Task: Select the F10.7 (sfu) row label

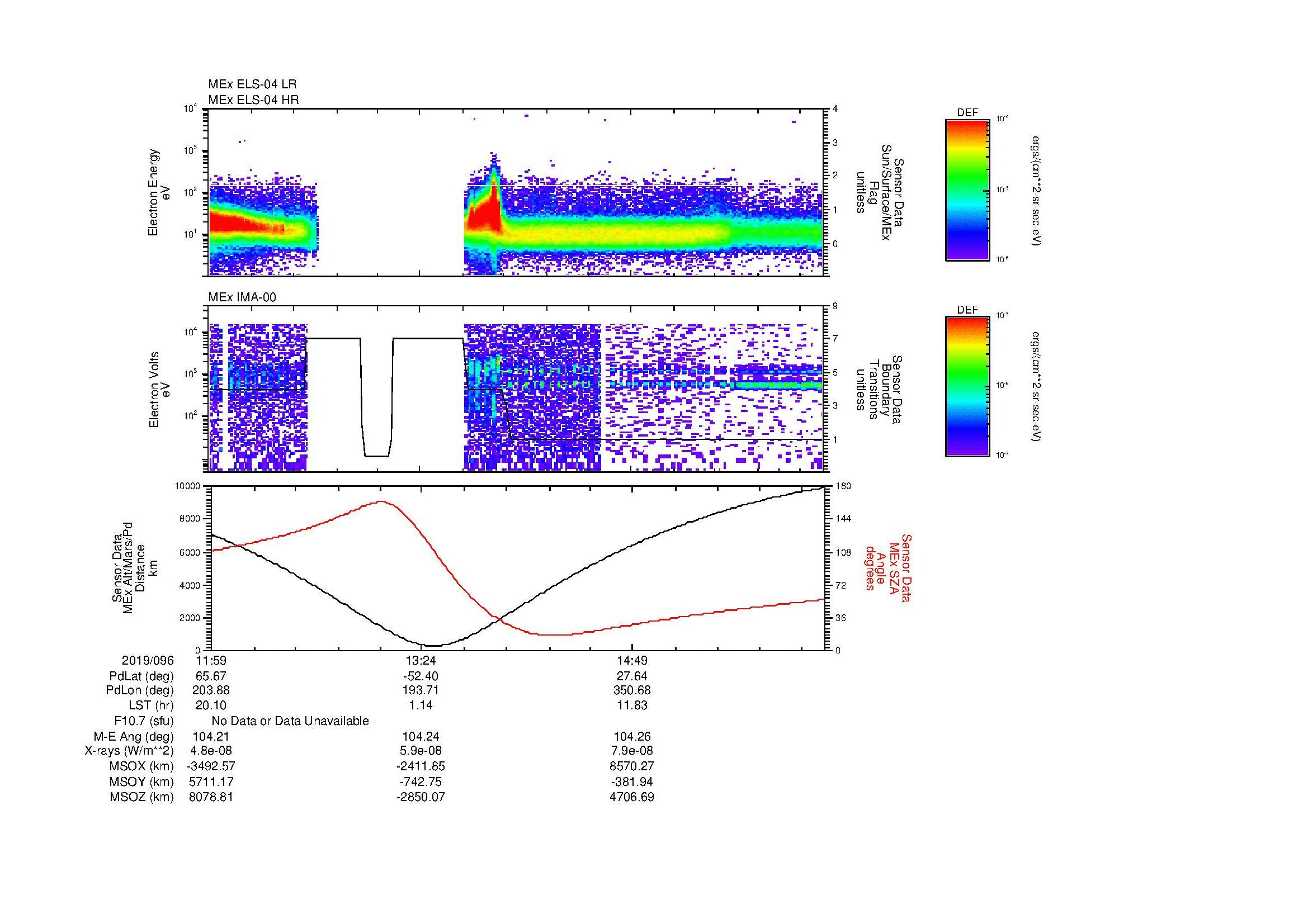Action: pyautogui.click(x=144, y=721)
